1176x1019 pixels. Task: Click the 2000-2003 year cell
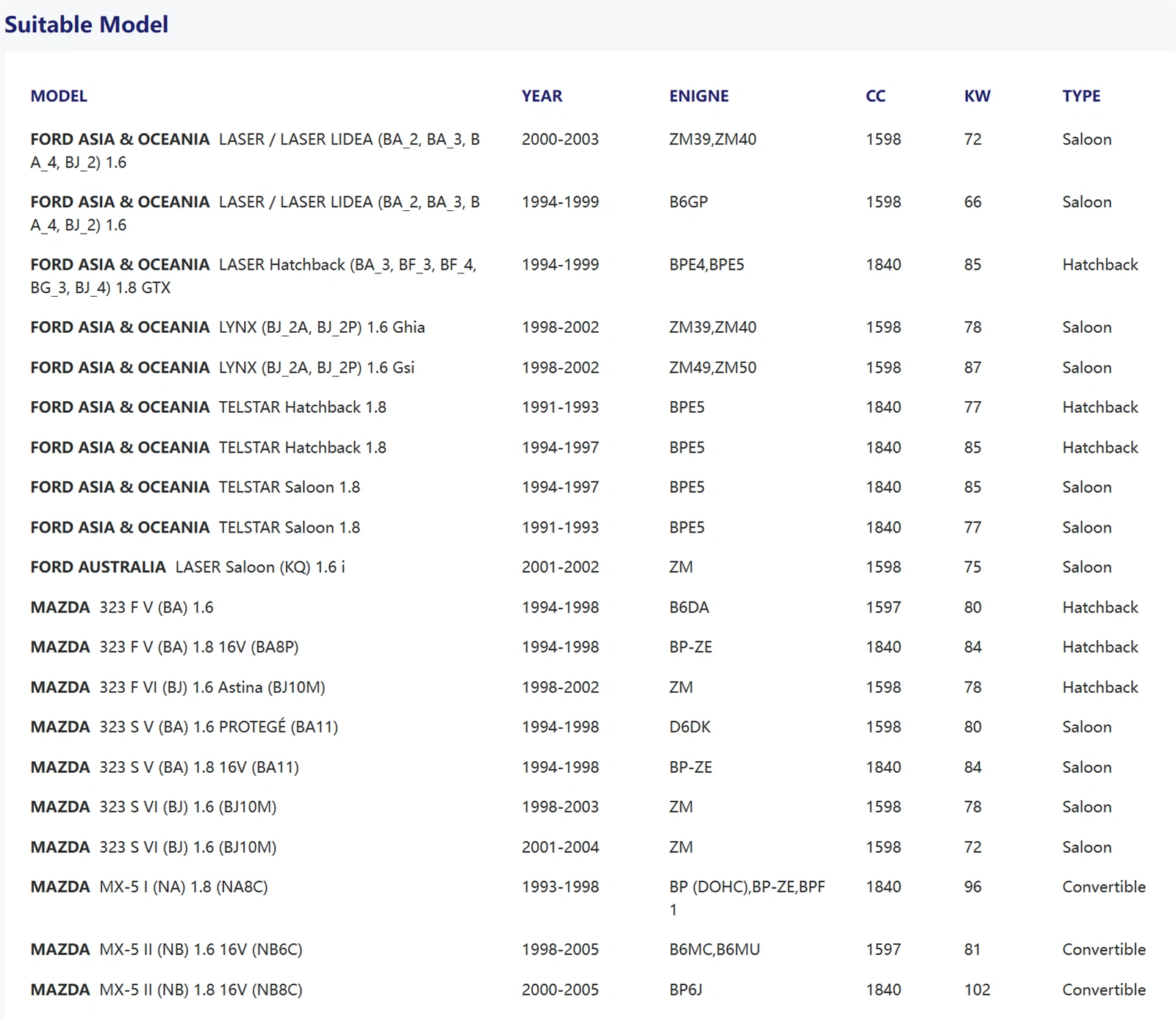click(560, 139)
